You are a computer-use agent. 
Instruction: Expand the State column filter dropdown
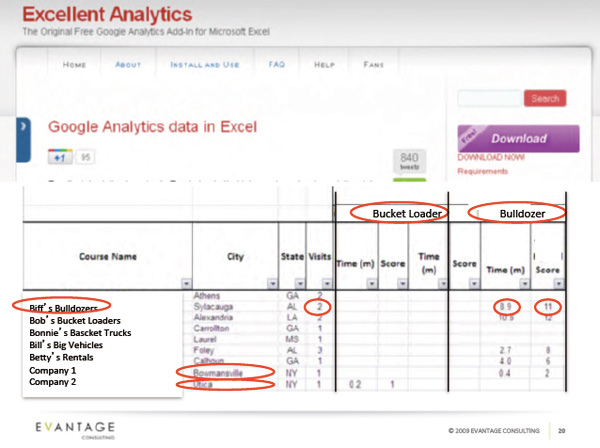point(299,284)
